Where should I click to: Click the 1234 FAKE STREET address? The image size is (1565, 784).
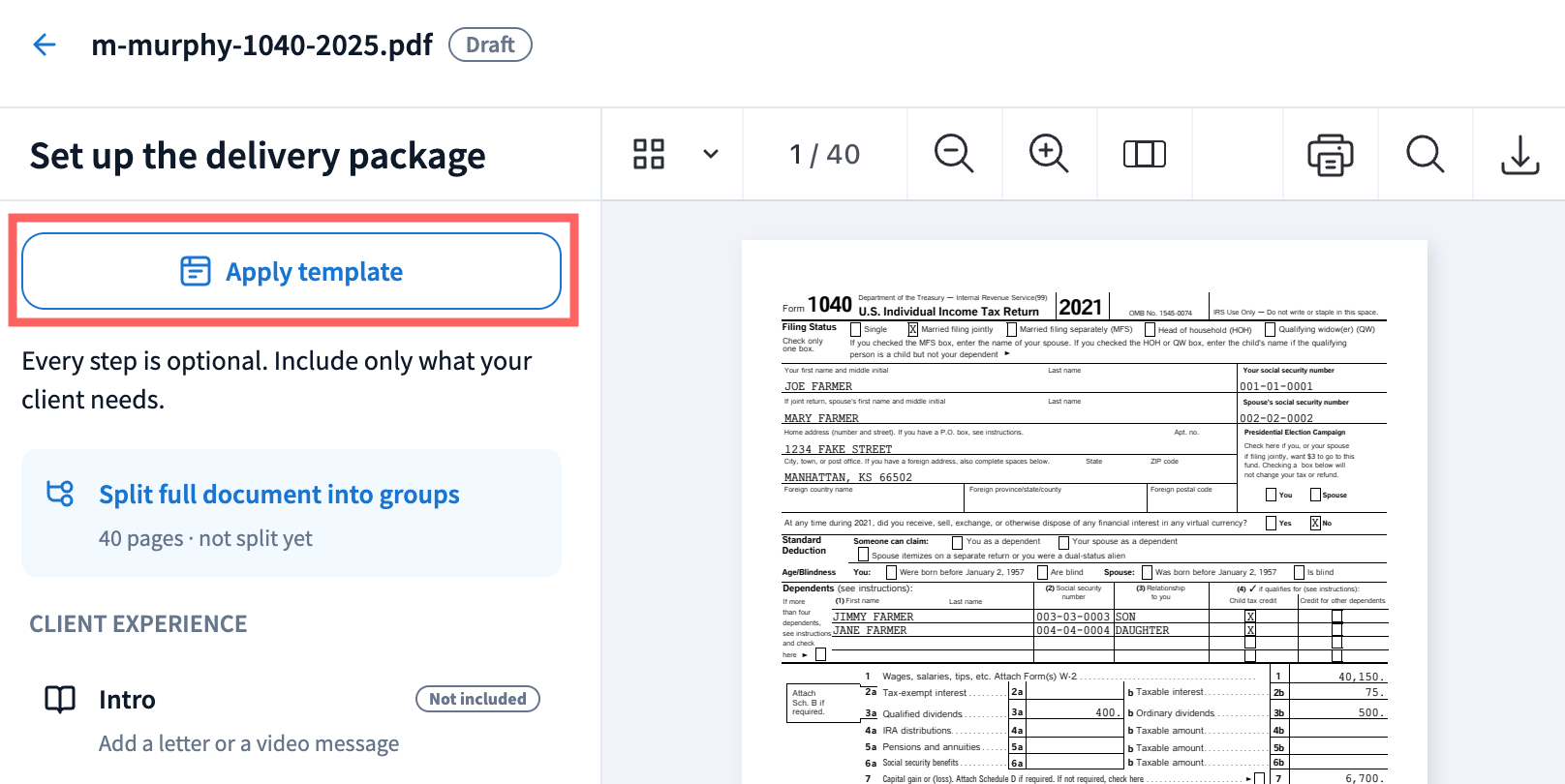click(838, 449)
